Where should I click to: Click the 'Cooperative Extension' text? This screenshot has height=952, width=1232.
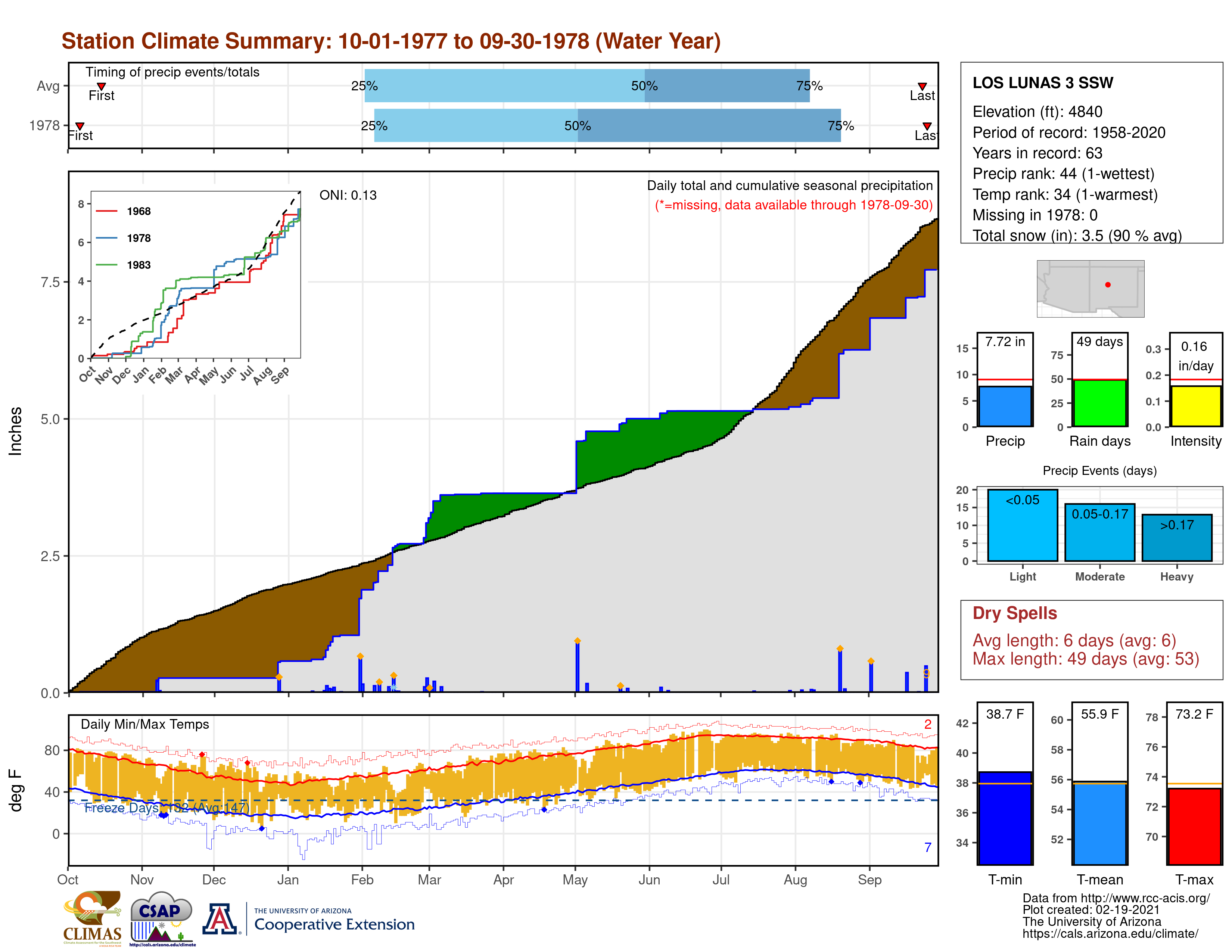[x=334, y=924]
